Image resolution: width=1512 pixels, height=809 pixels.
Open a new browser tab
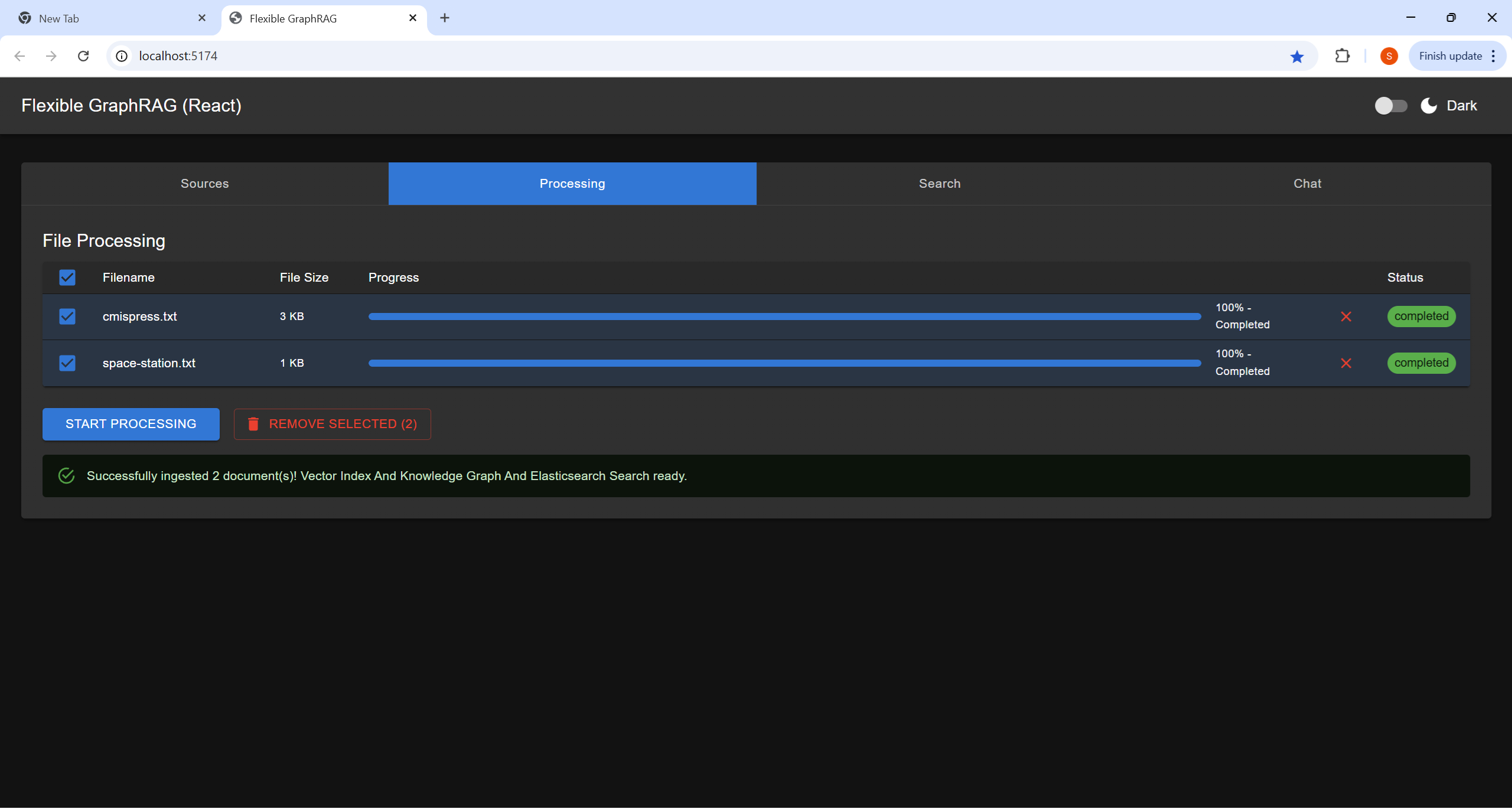pos(445,18)
